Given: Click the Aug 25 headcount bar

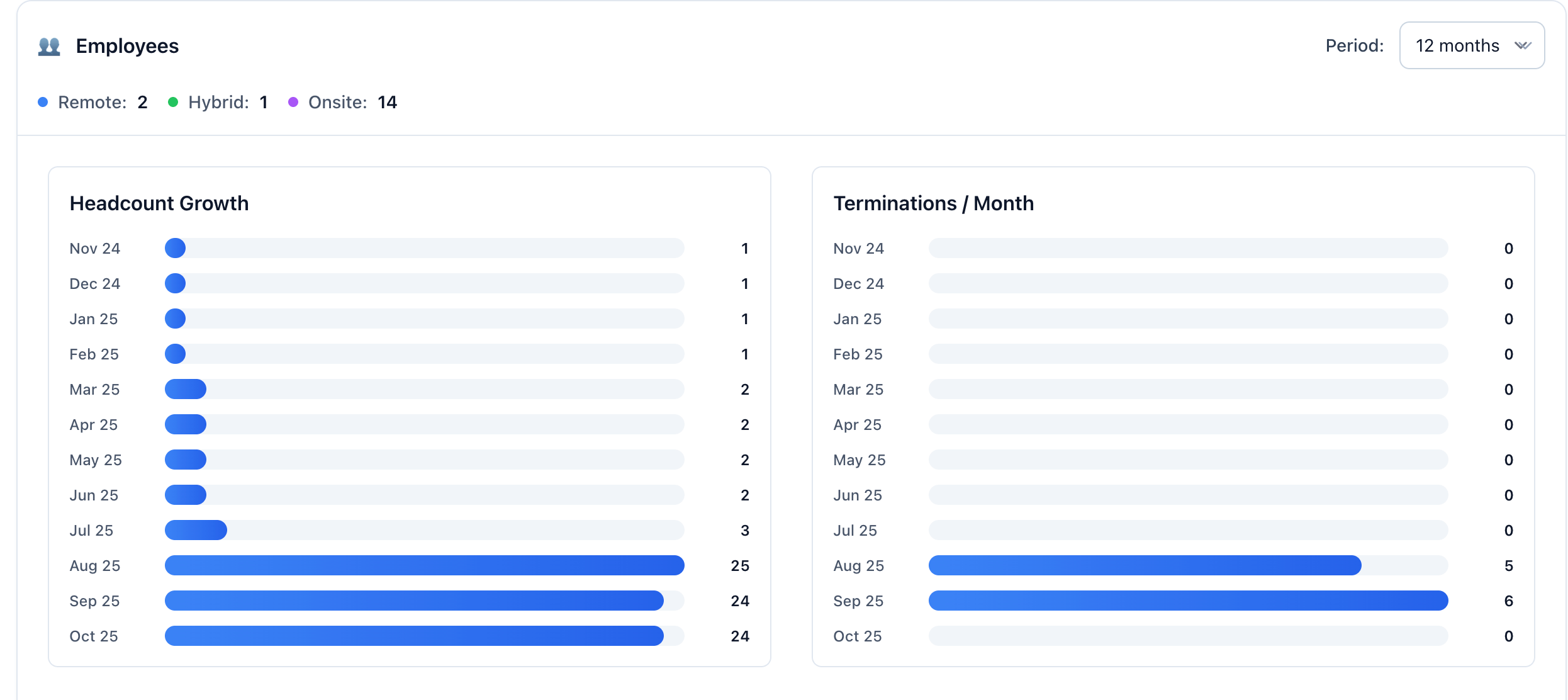Looking at the screenshot, I should click(424, 565).
